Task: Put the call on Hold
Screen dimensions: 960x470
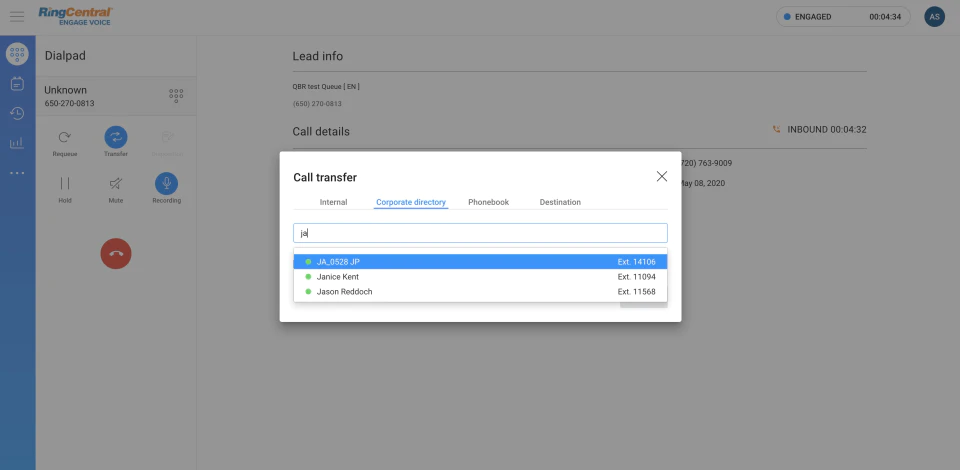Action: point(65,184)
